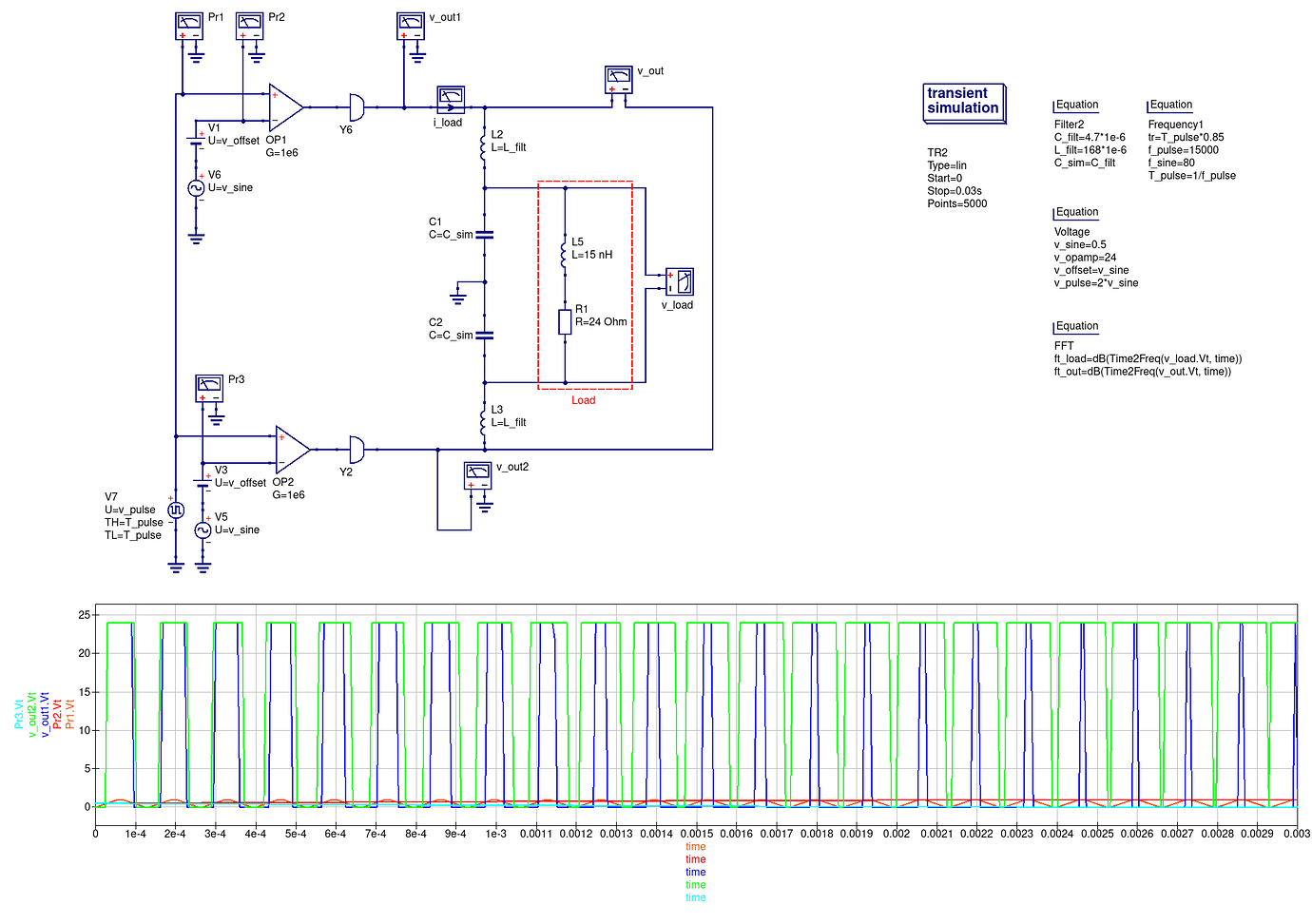Select the red dashed Load region label
The height and width of the screenshot is (924, 1312).
coord(584,400)
